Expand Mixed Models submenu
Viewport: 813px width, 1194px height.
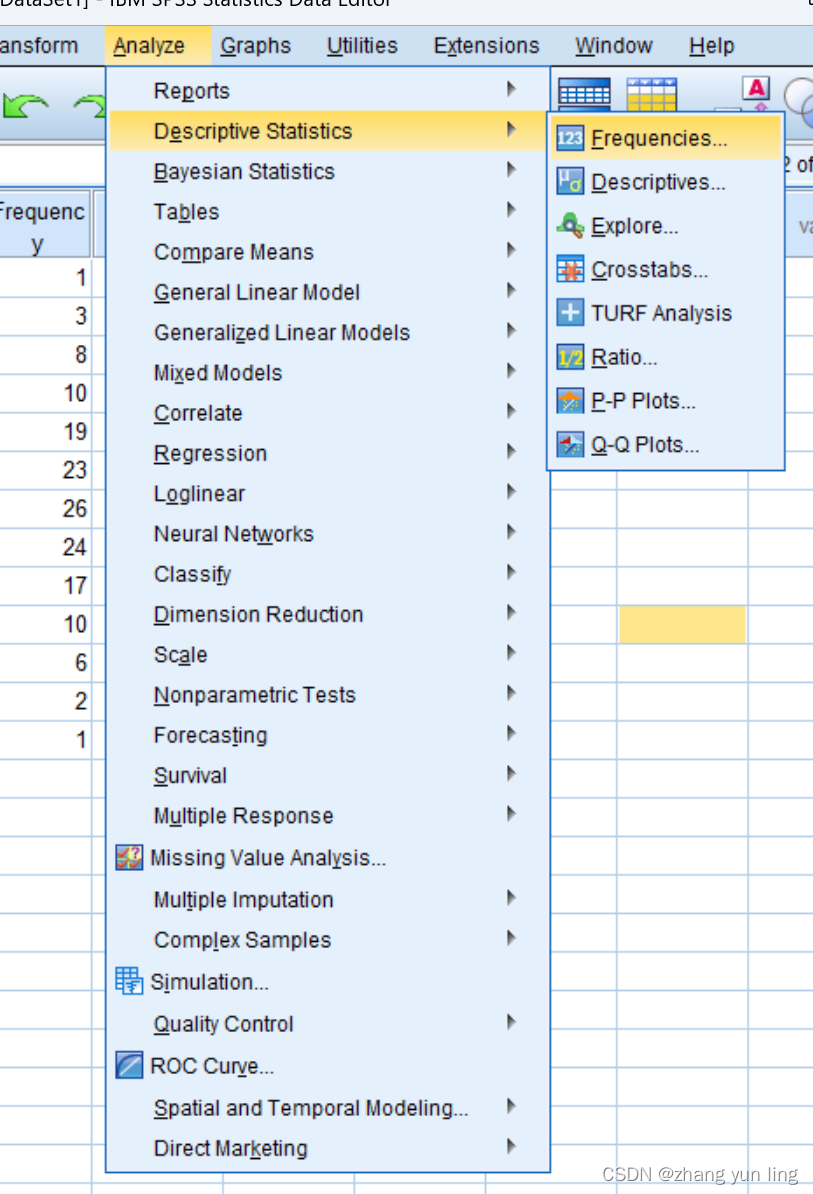(x=329, y=373)
